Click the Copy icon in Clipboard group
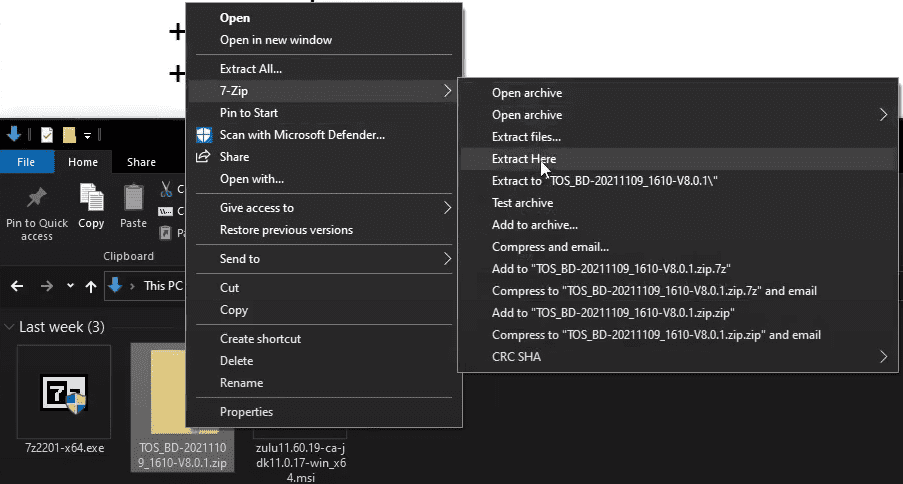The image size is (903, 484). [x=91, y=198]
